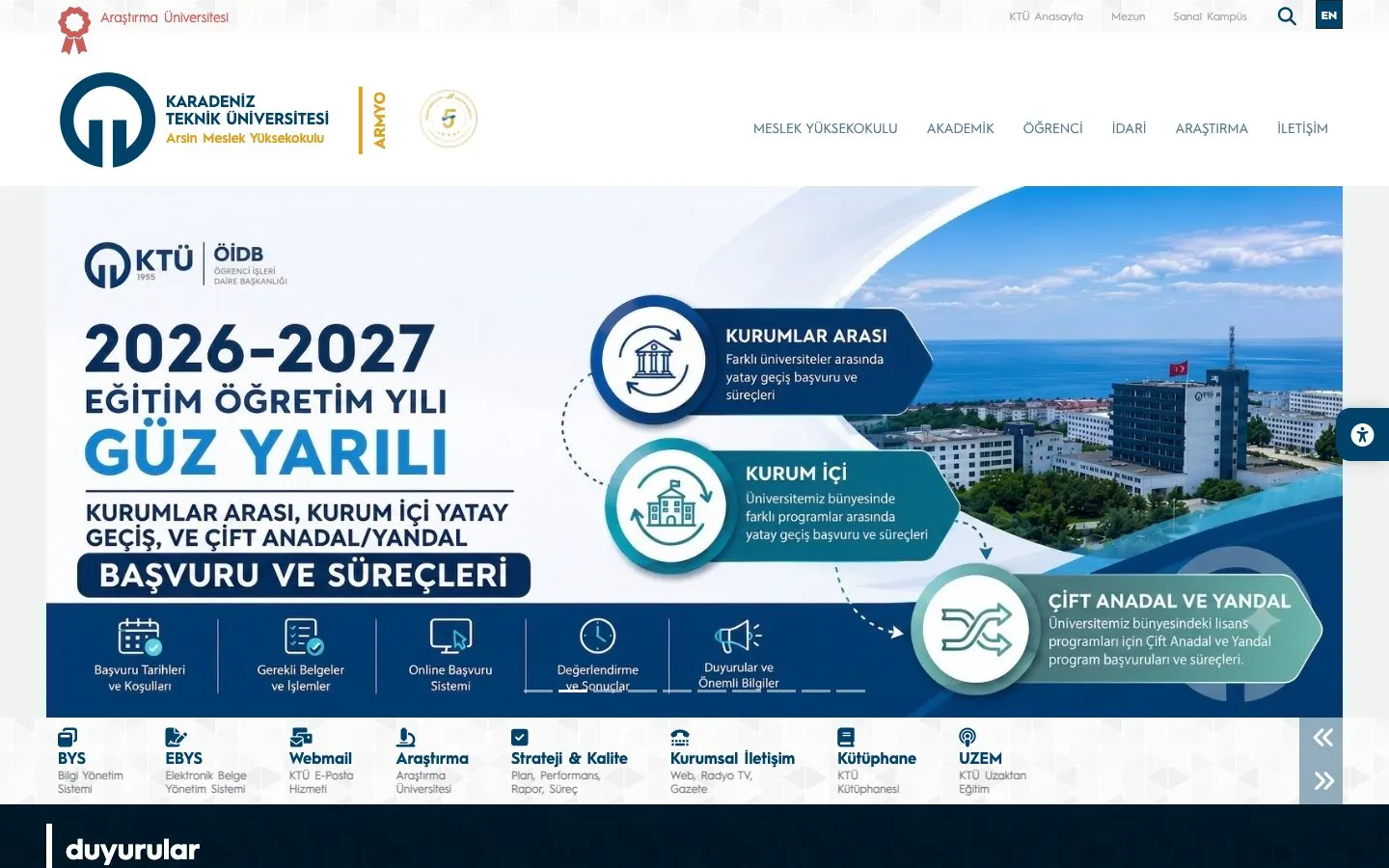This screenshot has height=868, width=1389.
Task: Click the circular 5-star badge logo
Action: [449, 119]
